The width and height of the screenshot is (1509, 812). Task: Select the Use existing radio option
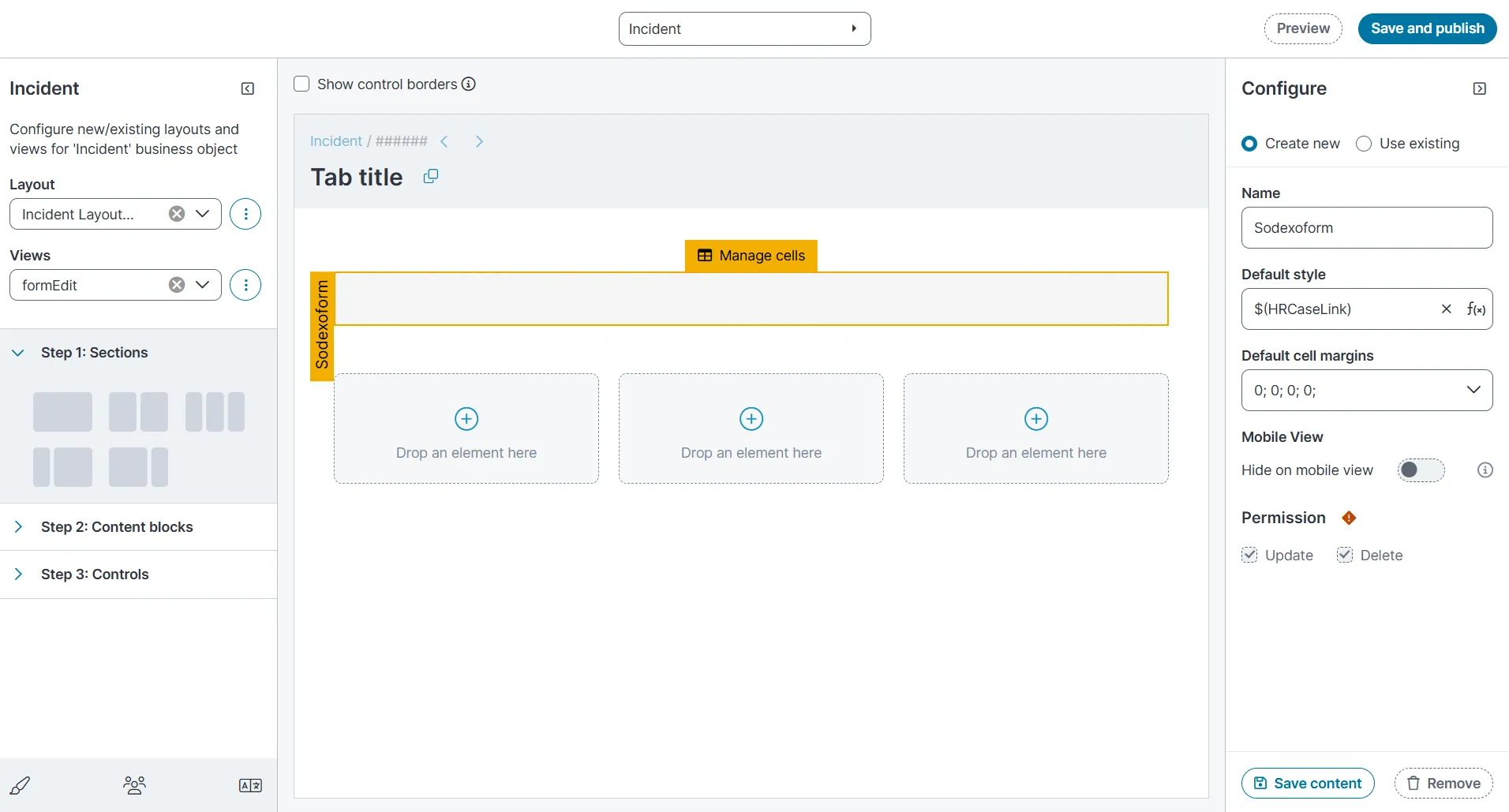click(1364, 144)
